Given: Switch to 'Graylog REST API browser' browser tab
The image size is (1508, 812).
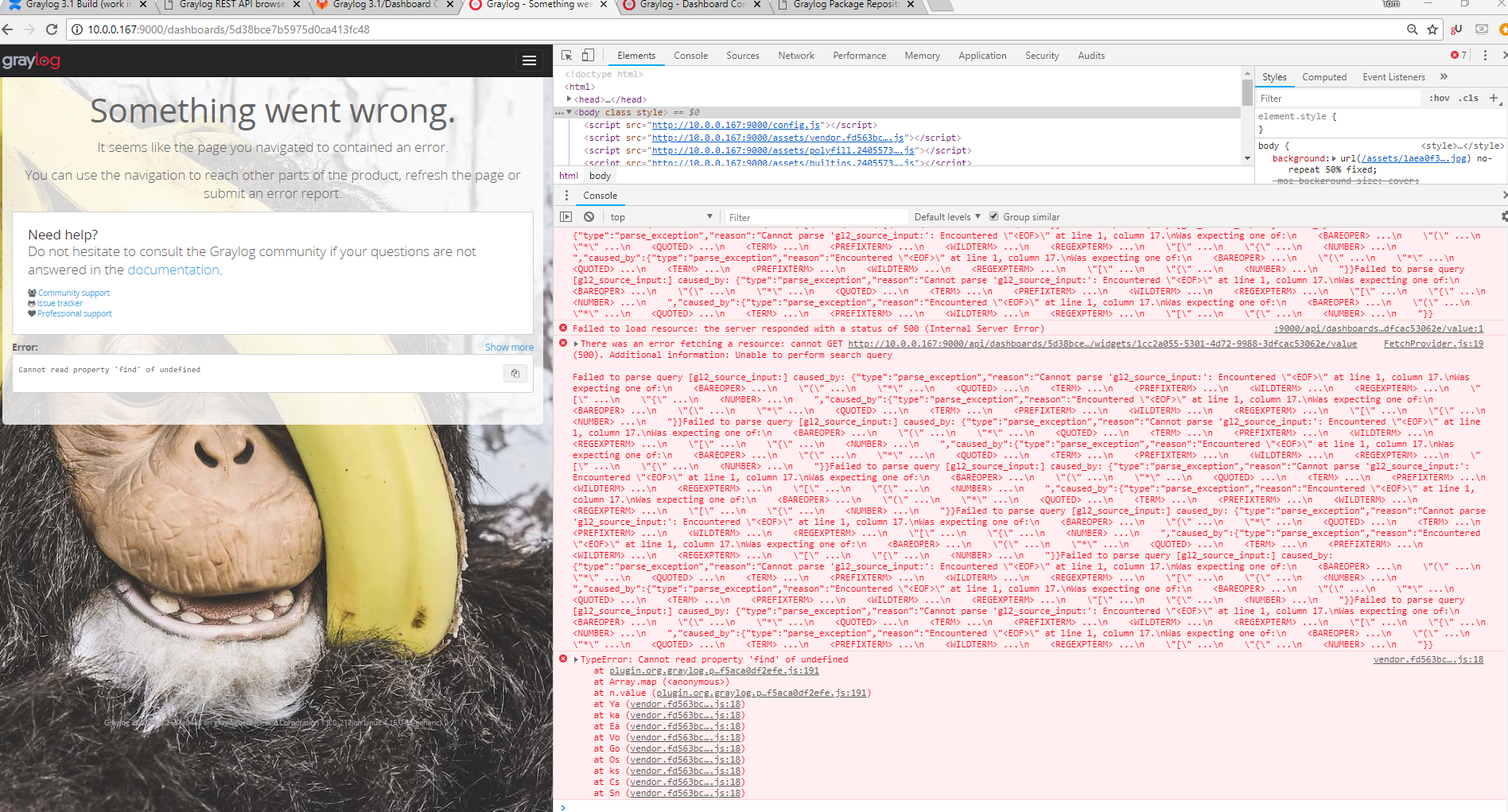Looking at the screenshot, I should [232, 5].
